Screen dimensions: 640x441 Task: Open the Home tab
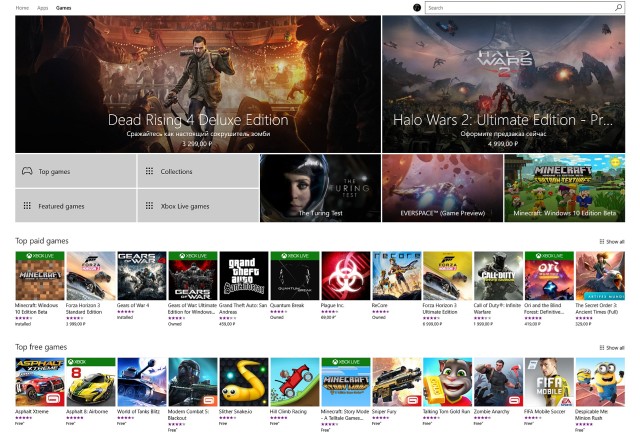[x=22, y=8]
